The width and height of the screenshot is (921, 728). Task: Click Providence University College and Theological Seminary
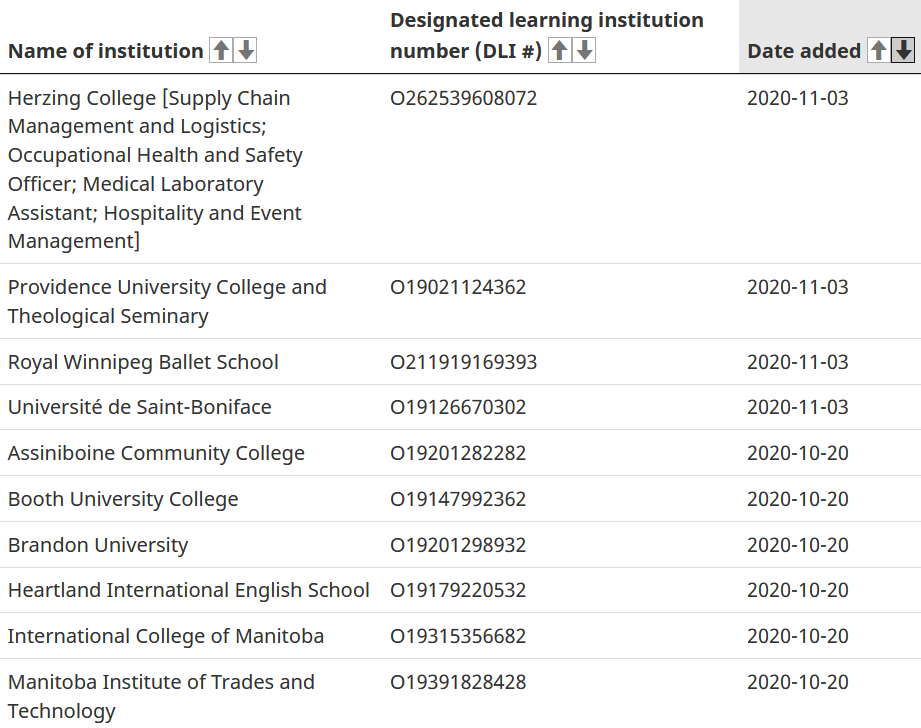coord(167,301)
